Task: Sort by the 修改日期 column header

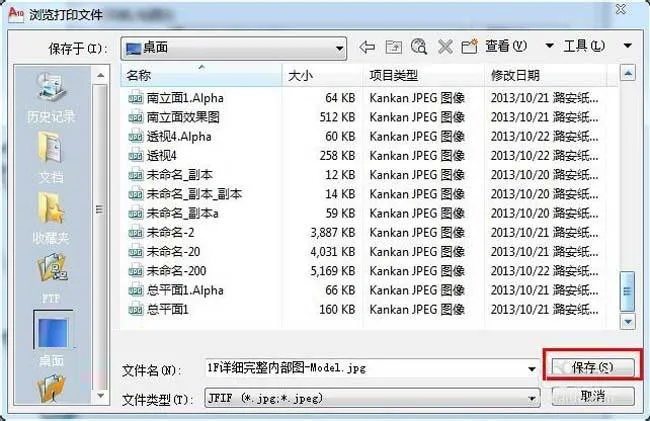Action: (x=546, y=75)
